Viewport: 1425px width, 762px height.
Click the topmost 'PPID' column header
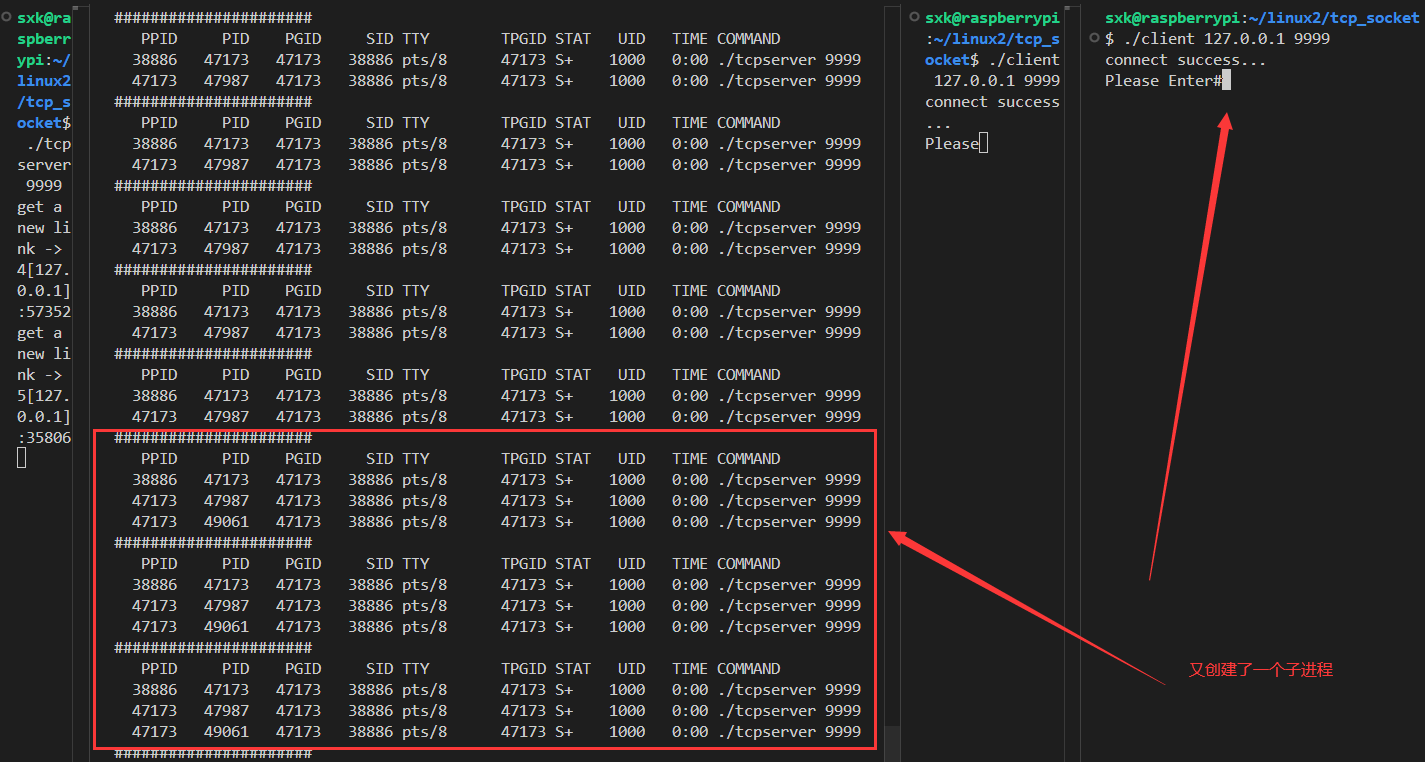(159, 38)
